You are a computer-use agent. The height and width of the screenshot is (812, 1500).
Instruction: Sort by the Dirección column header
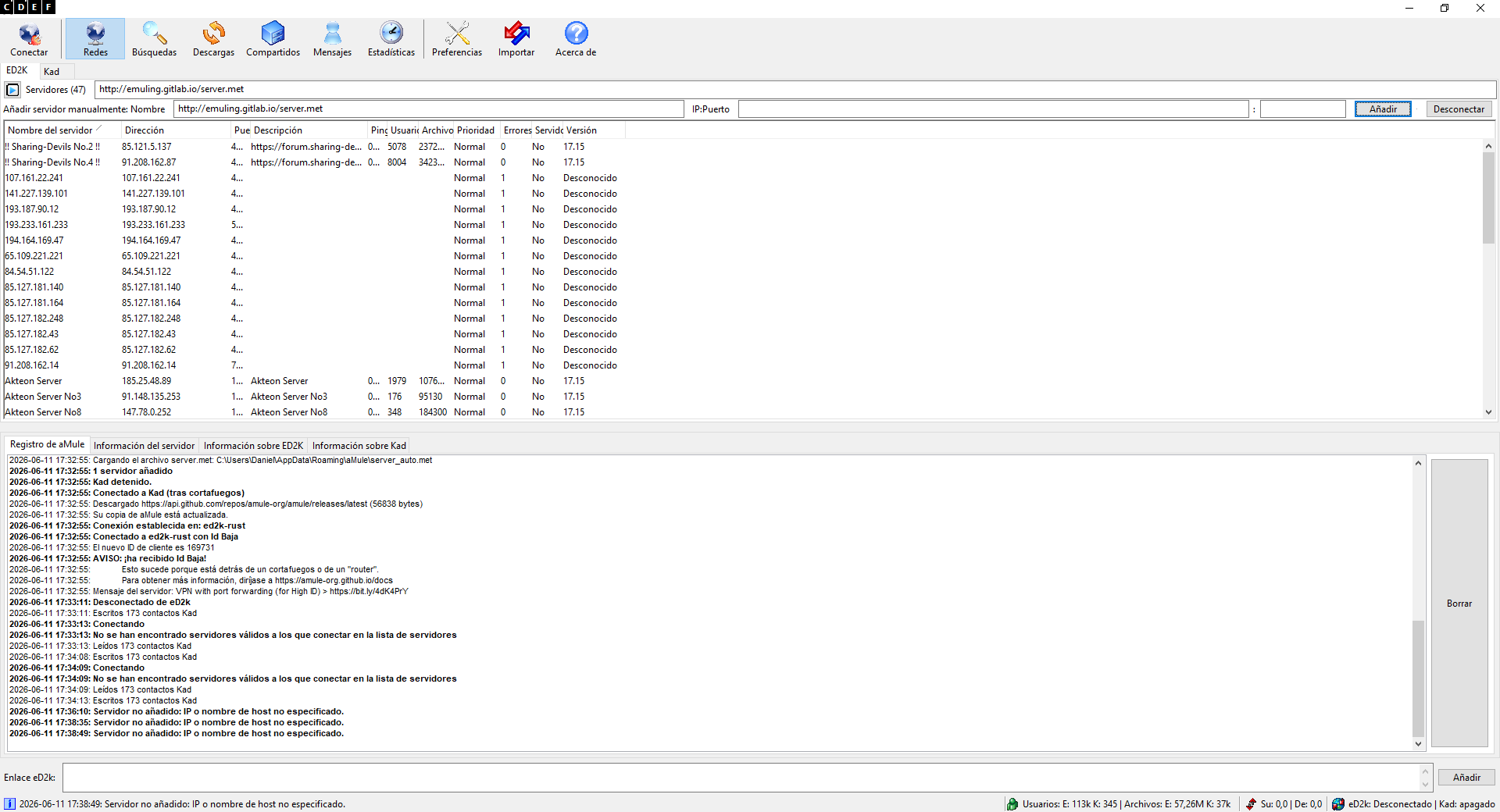pyautogui.click(x=176, y=130)
